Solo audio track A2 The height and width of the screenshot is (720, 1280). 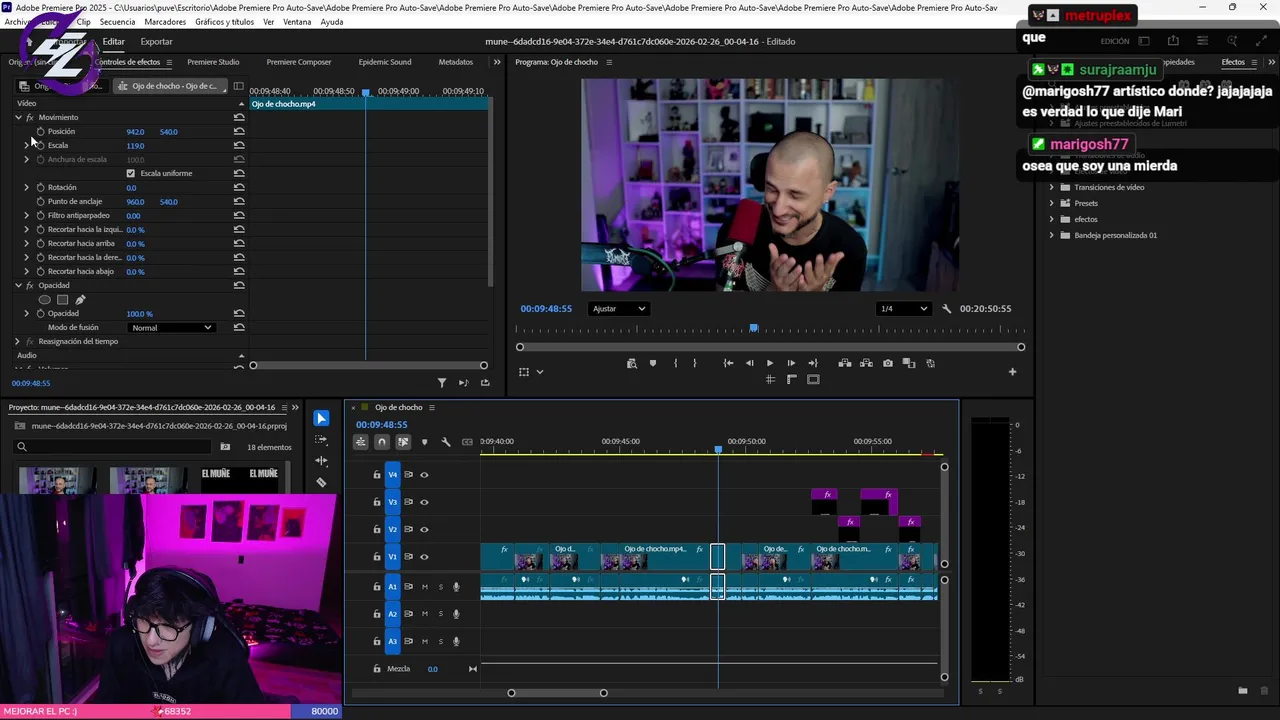pos(440,614)
